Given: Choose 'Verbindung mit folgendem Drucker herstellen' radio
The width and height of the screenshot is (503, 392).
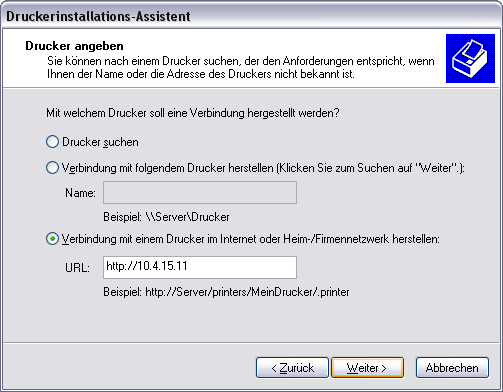Looking at the screenshot, I should point(52,168).
